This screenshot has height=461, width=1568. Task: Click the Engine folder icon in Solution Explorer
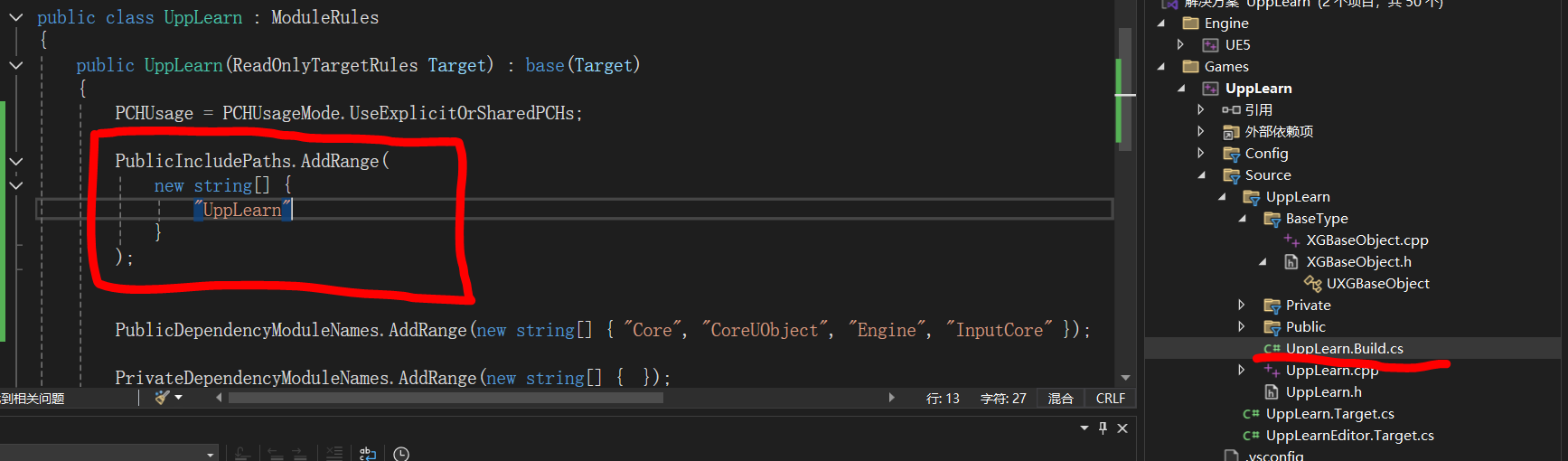pyautogui.click(x=1190, y=24)
